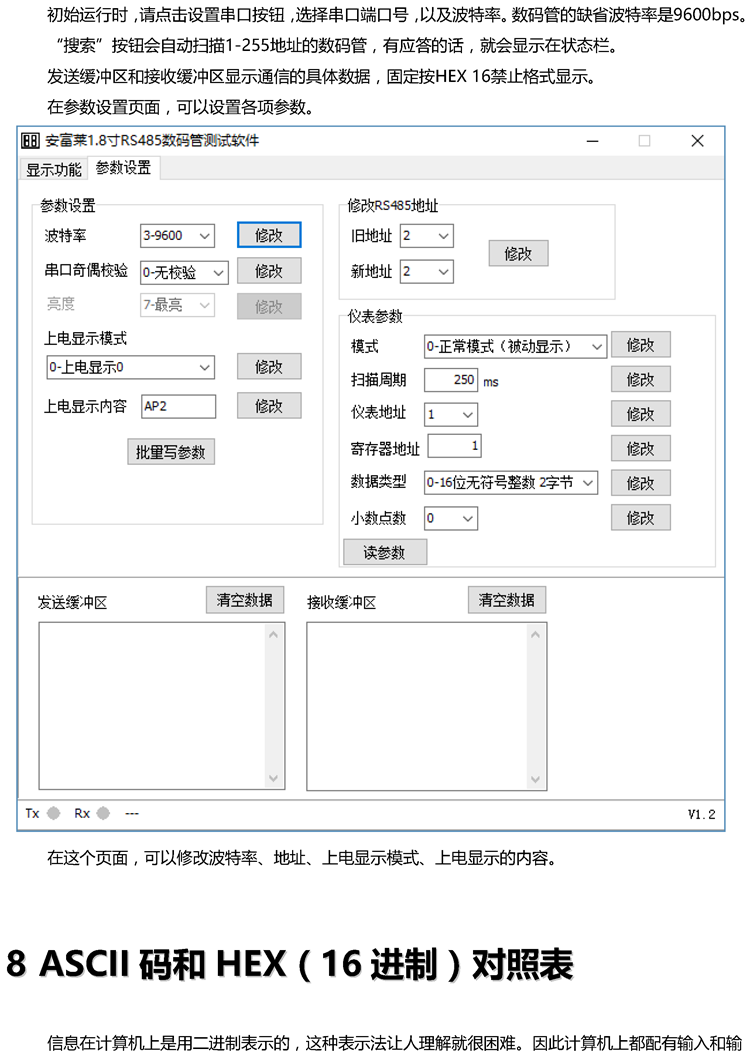Image resolution: width=750 pixels, height=1056 pixels.
Task: Click 修改 button next to 波特率
Action: 269,235
